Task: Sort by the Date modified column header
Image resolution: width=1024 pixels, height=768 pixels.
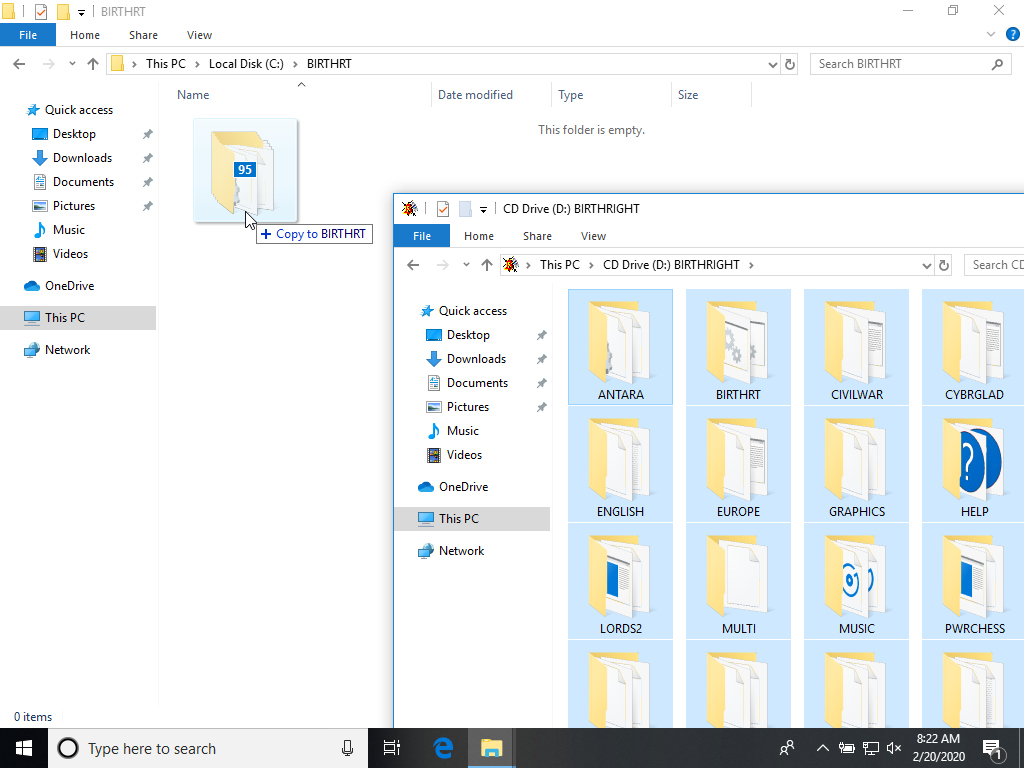Action: click(x=475, y=95)
